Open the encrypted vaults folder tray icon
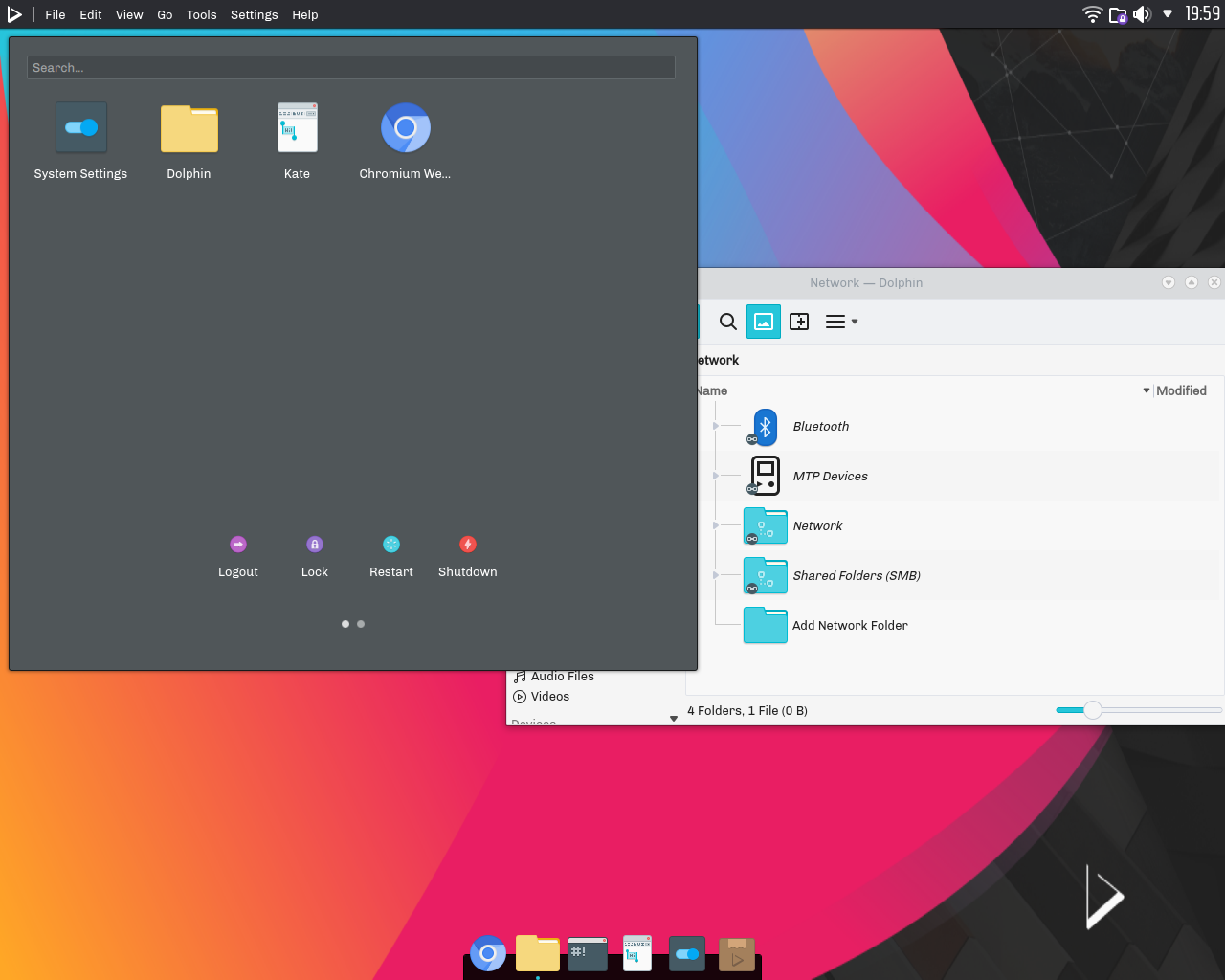This screenshot has width=1225, height=980. (1118, 14)
